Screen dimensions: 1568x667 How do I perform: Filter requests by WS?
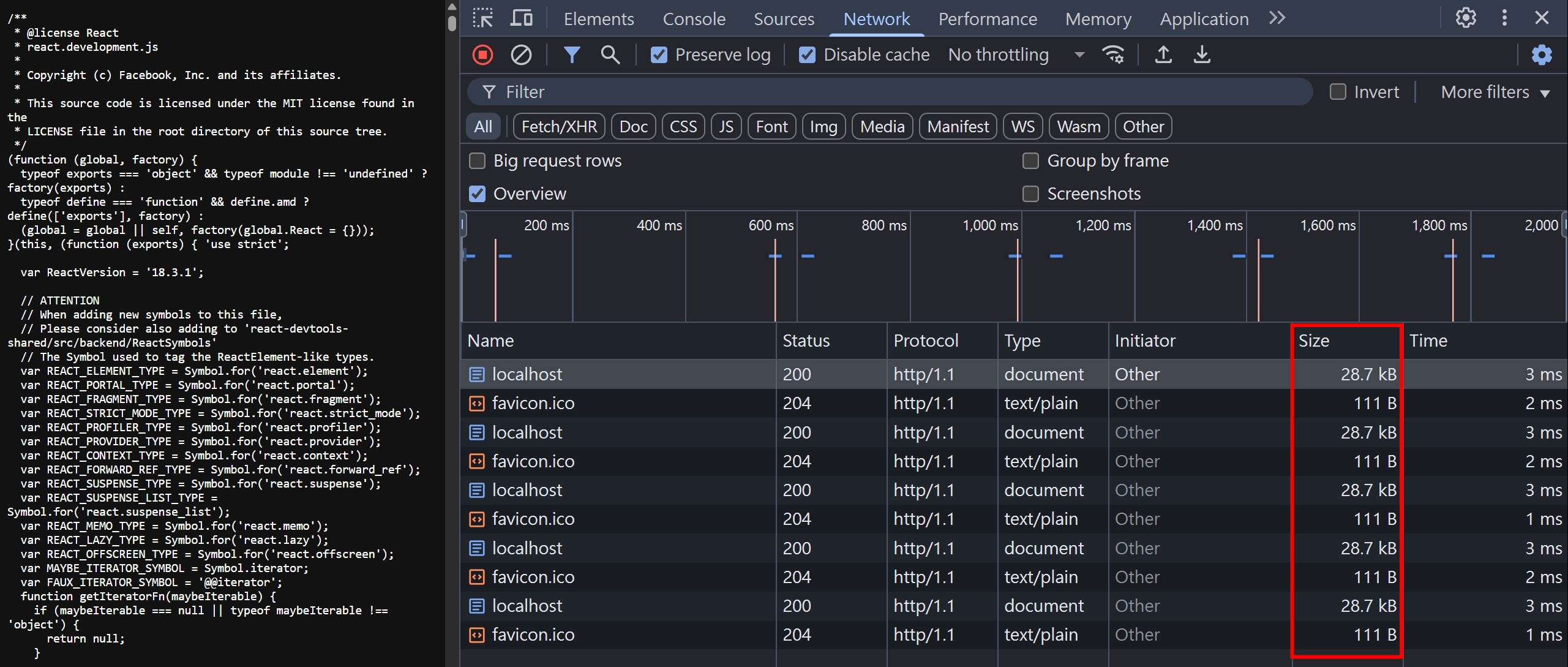[1023, 127]
